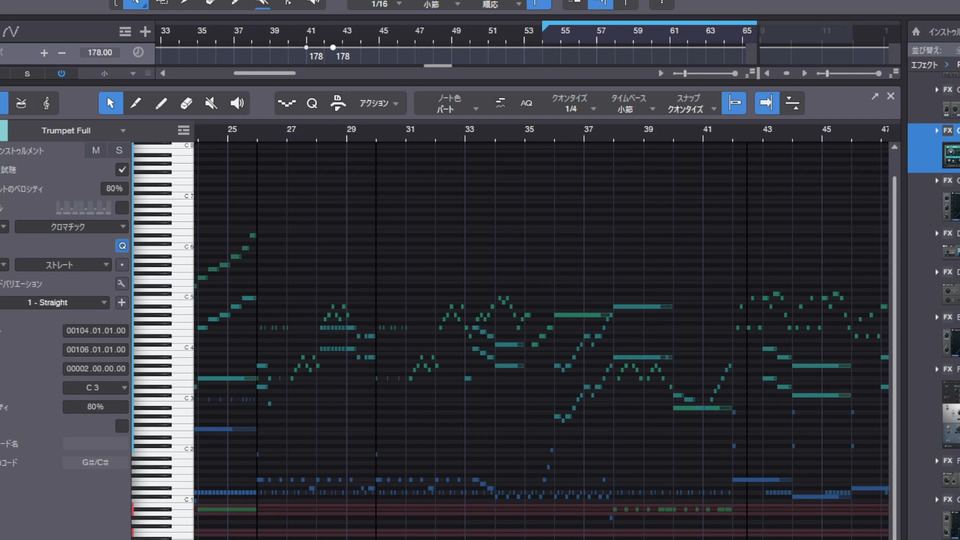
Task: Click the 00104.01.01.00 start field
Action: 96,331
